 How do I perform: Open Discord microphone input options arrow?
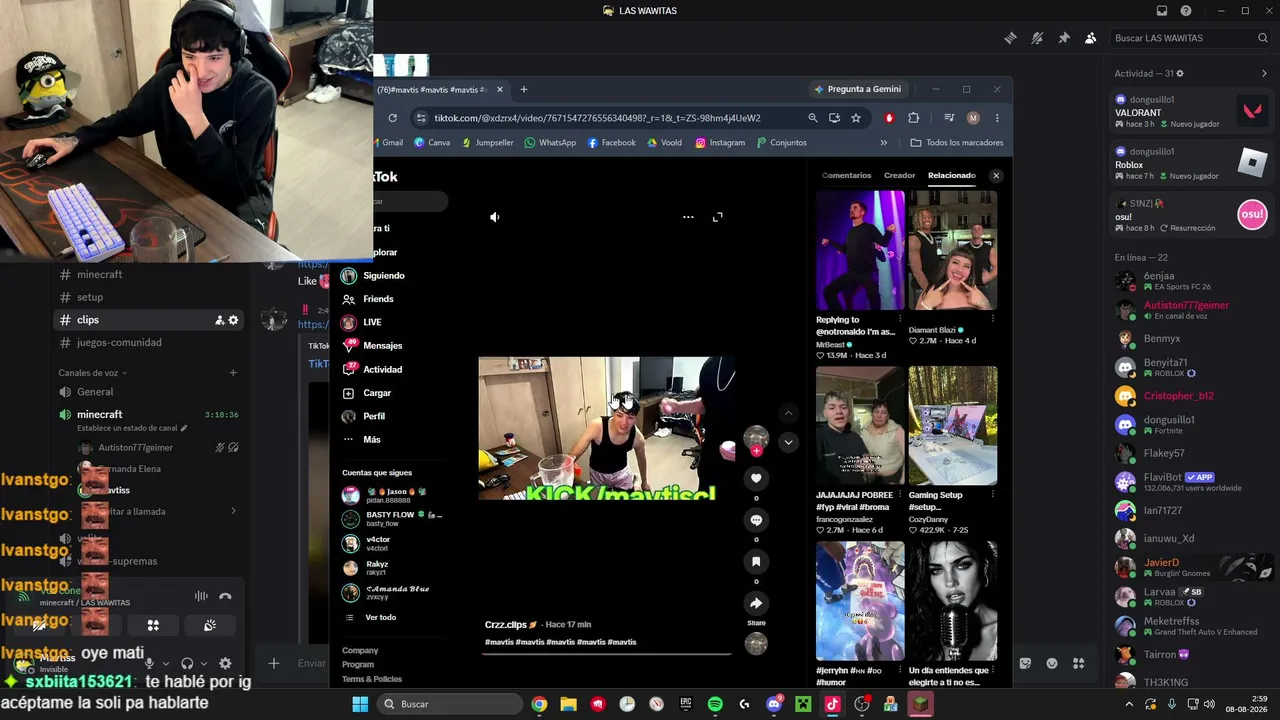[165, 663]
